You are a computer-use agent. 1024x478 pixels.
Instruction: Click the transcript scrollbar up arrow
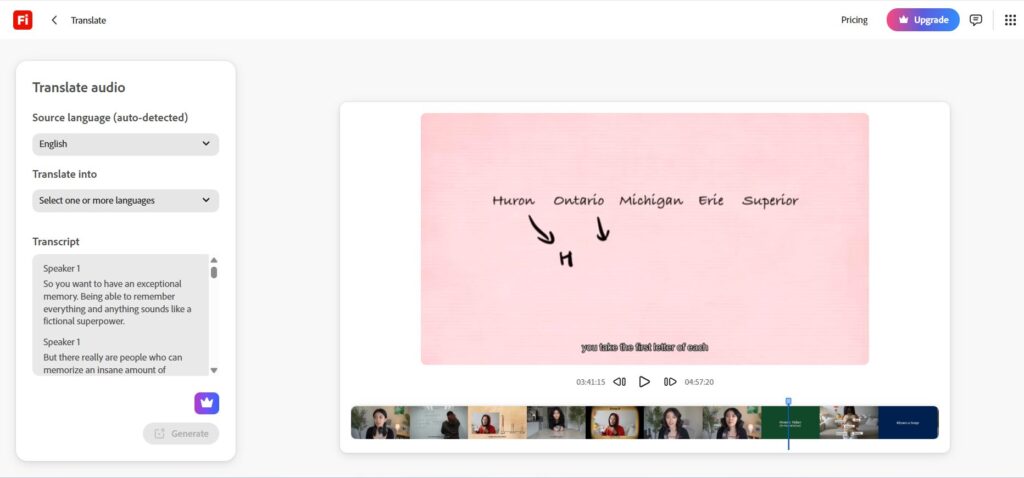[x=214, y=260]
